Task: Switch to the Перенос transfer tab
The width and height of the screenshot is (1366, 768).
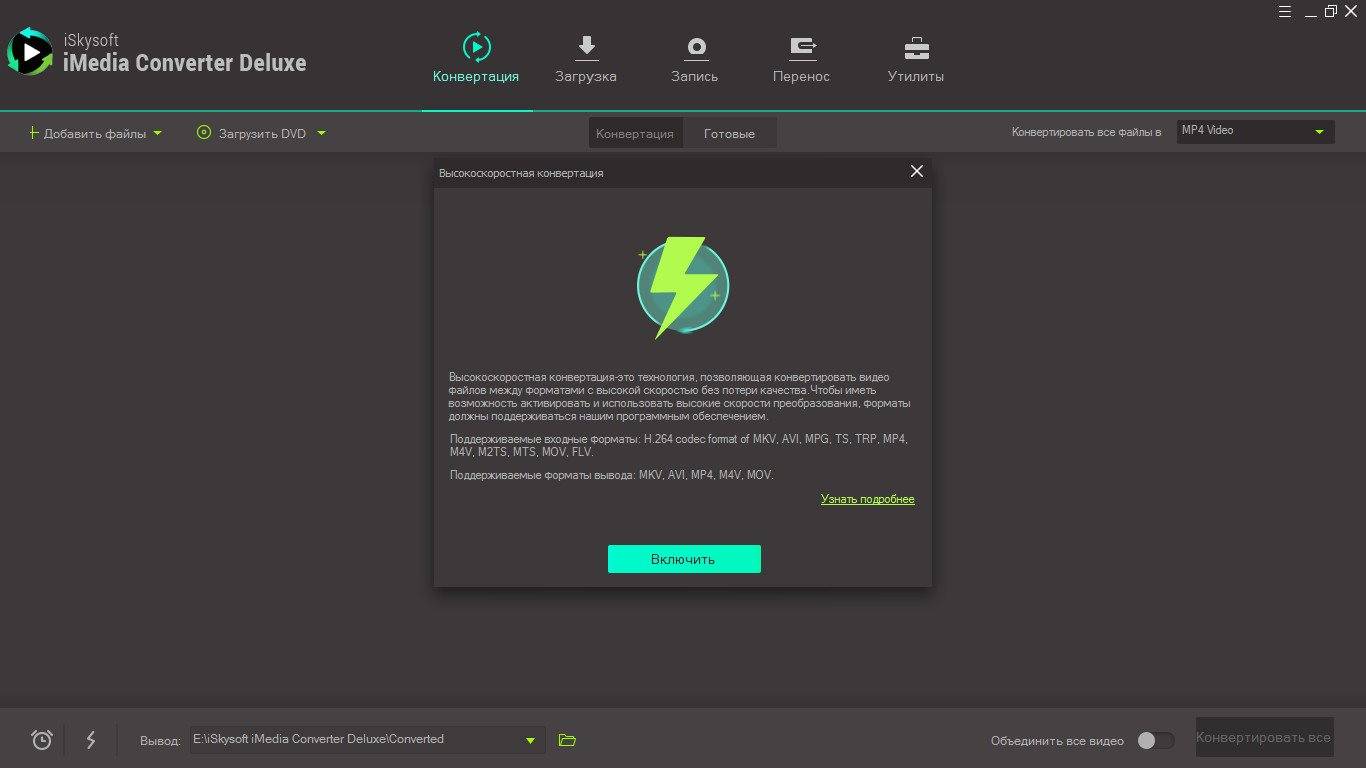Action: (801, 58)
